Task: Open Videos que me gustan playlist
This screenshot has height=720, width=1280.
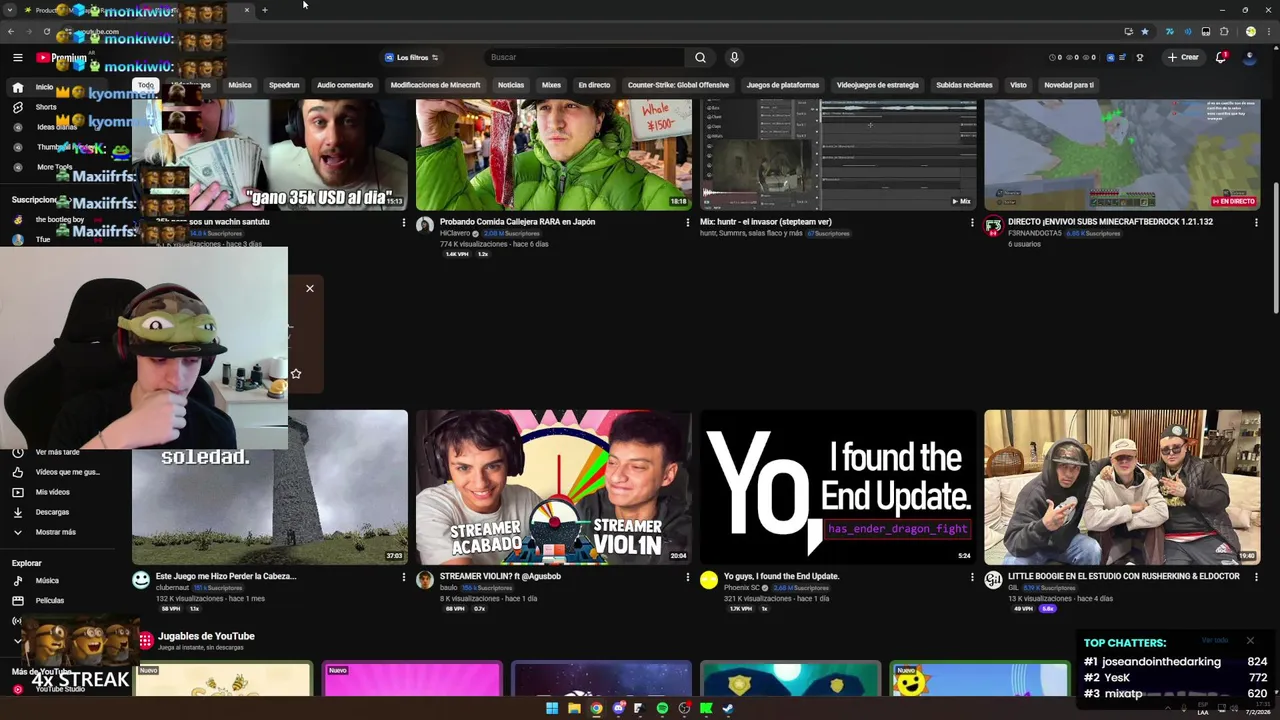Action: click(56, 472)
